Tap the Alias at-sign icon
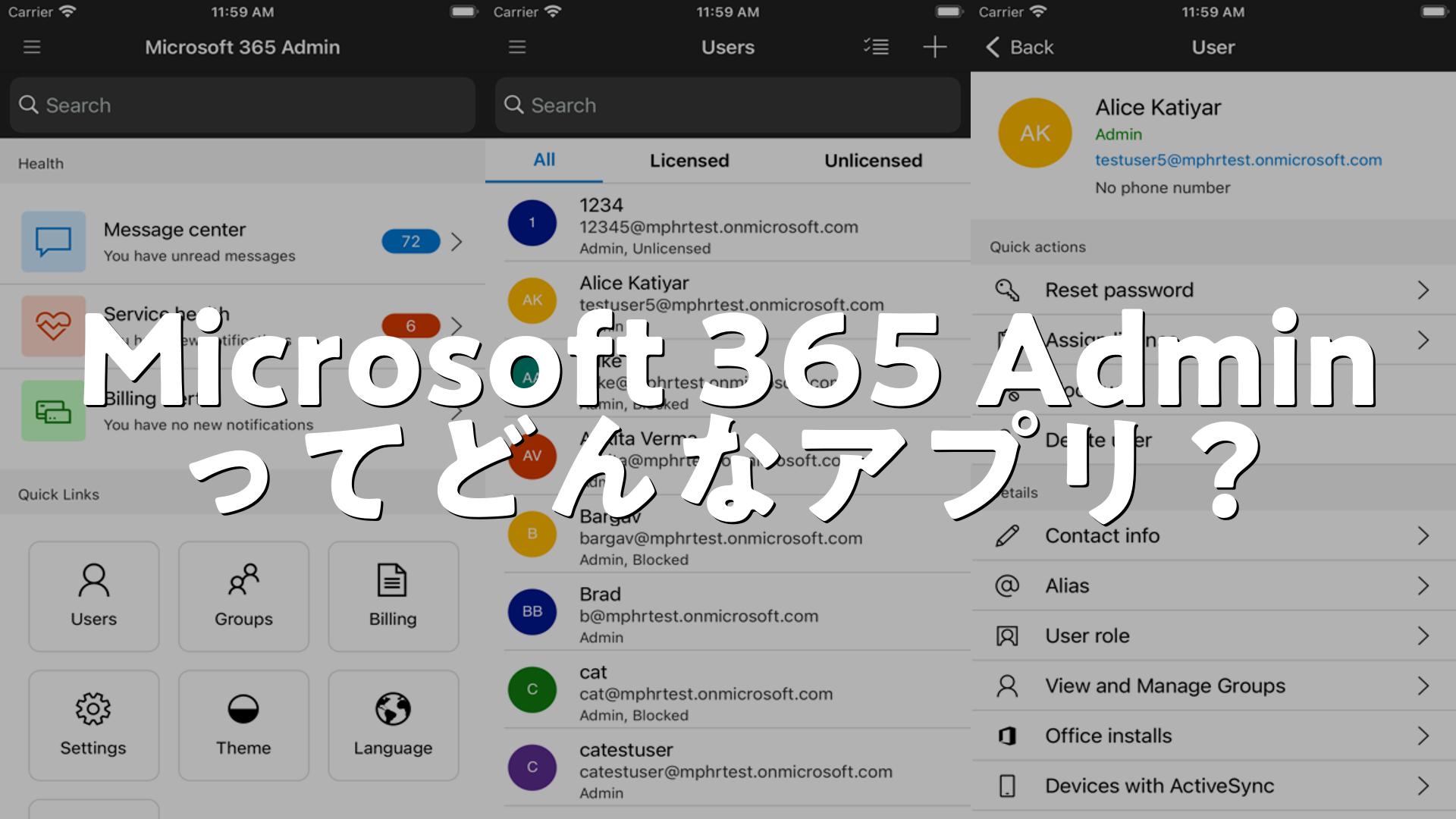The width and height of the screenshot is (1456, 819). (1007, 585)
